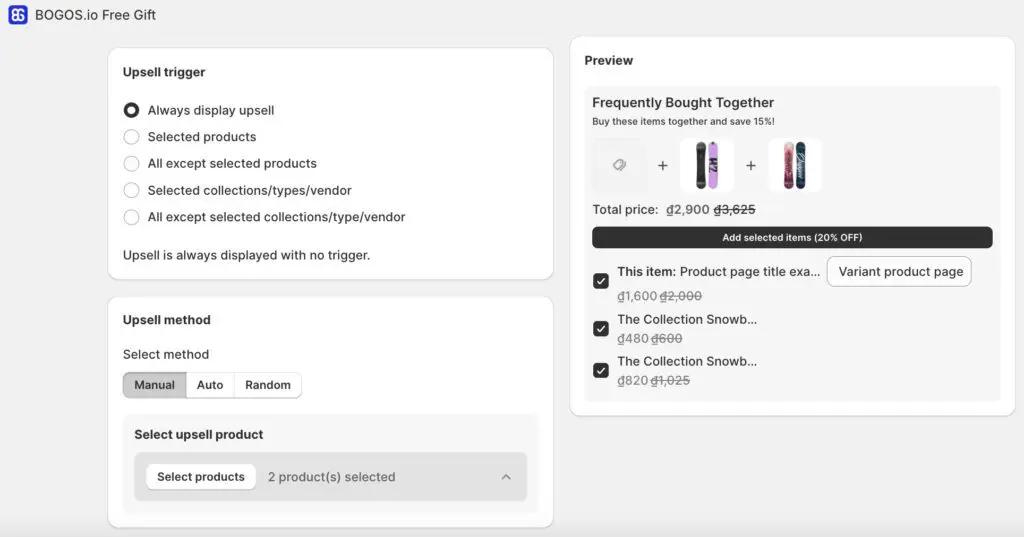Switch to the Auto upsell method
The width and height of the screenshot is (1024, 537).
210,385
